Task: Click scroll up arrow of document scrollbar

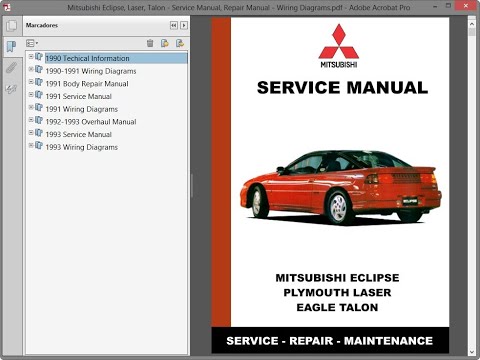Action: click(x=472, y=24)
